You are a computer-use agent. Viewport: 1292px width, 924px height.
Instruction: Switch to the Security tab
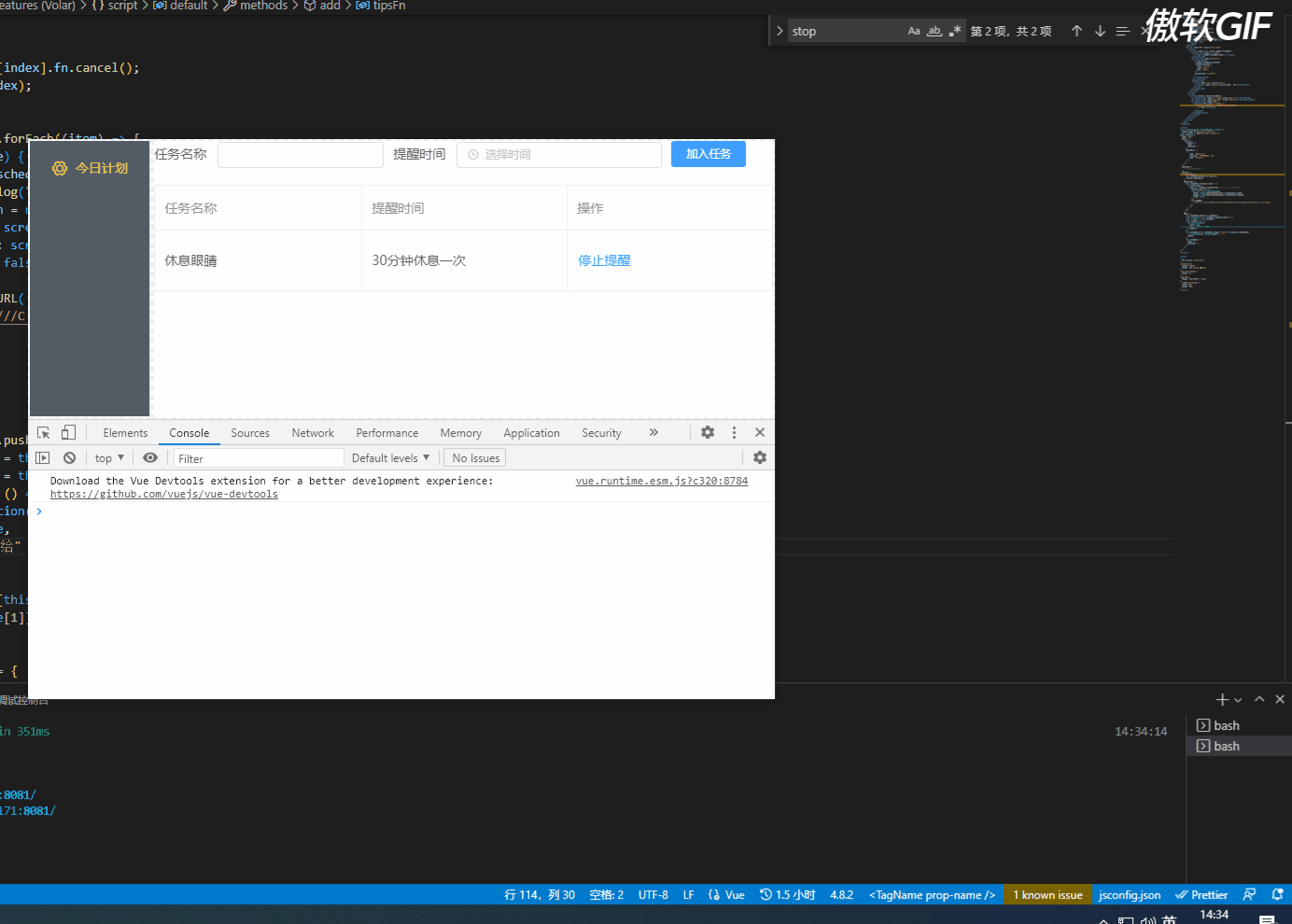[x=601, y=433]
